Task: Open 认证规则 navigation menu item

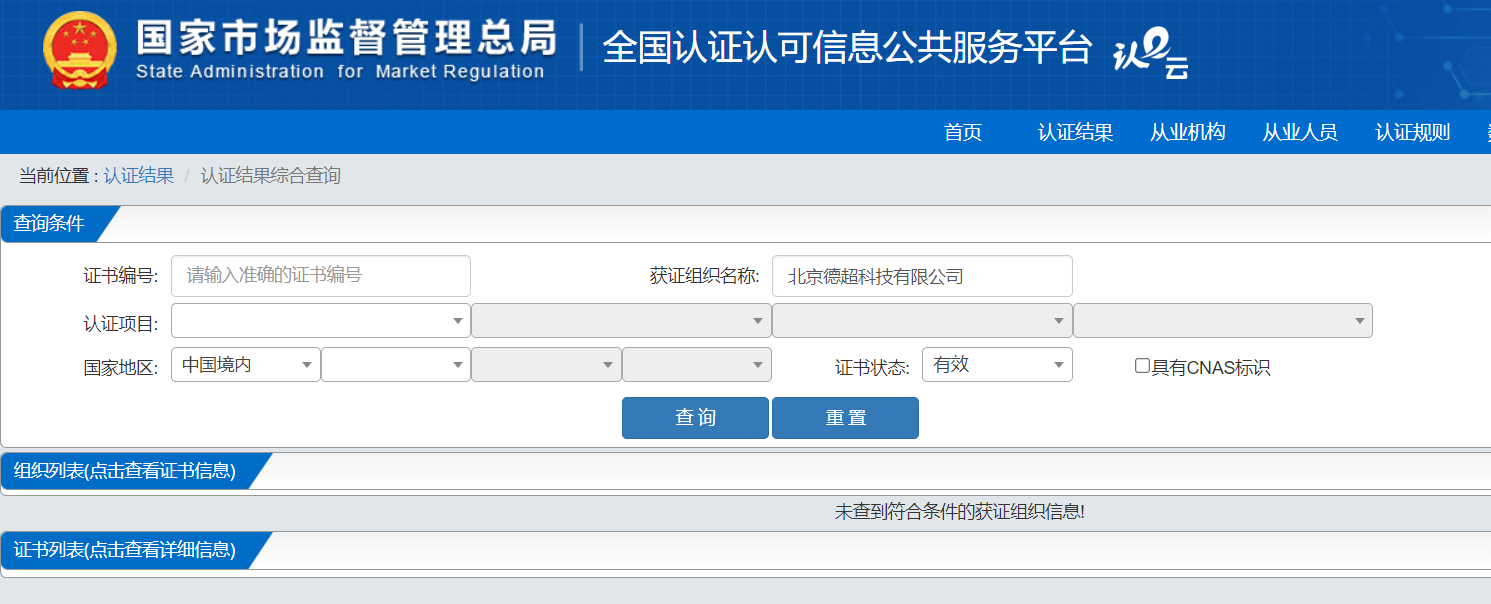Action: point(1412,132)
